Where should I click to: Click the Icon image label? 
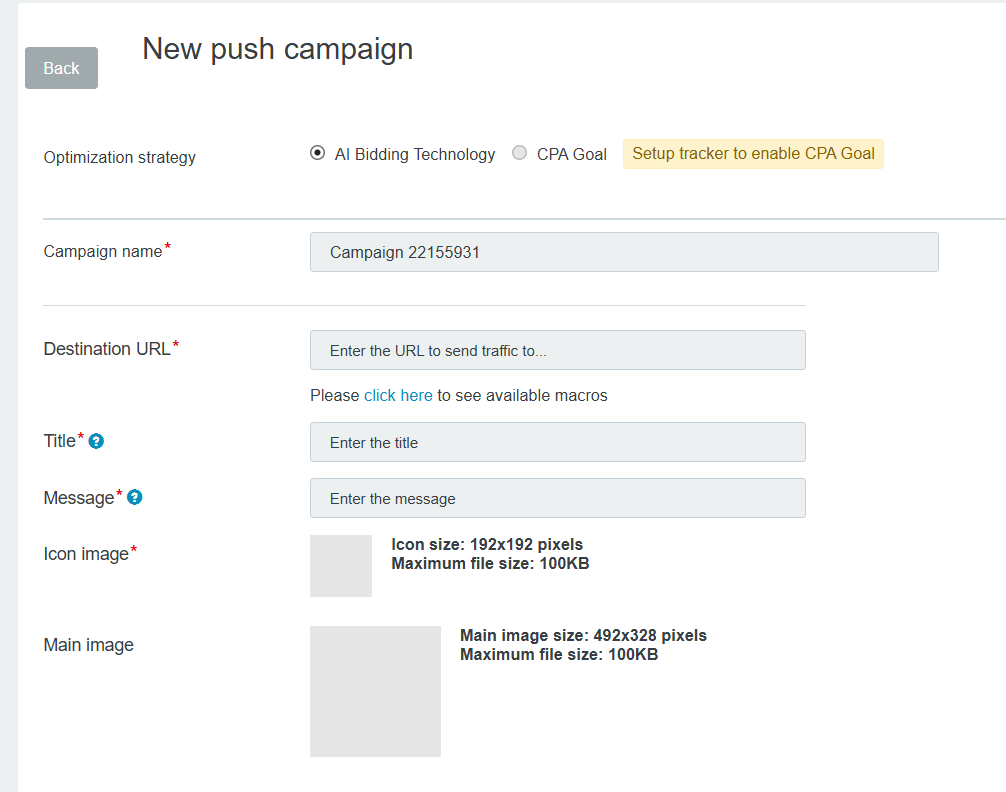pos(86,554)
